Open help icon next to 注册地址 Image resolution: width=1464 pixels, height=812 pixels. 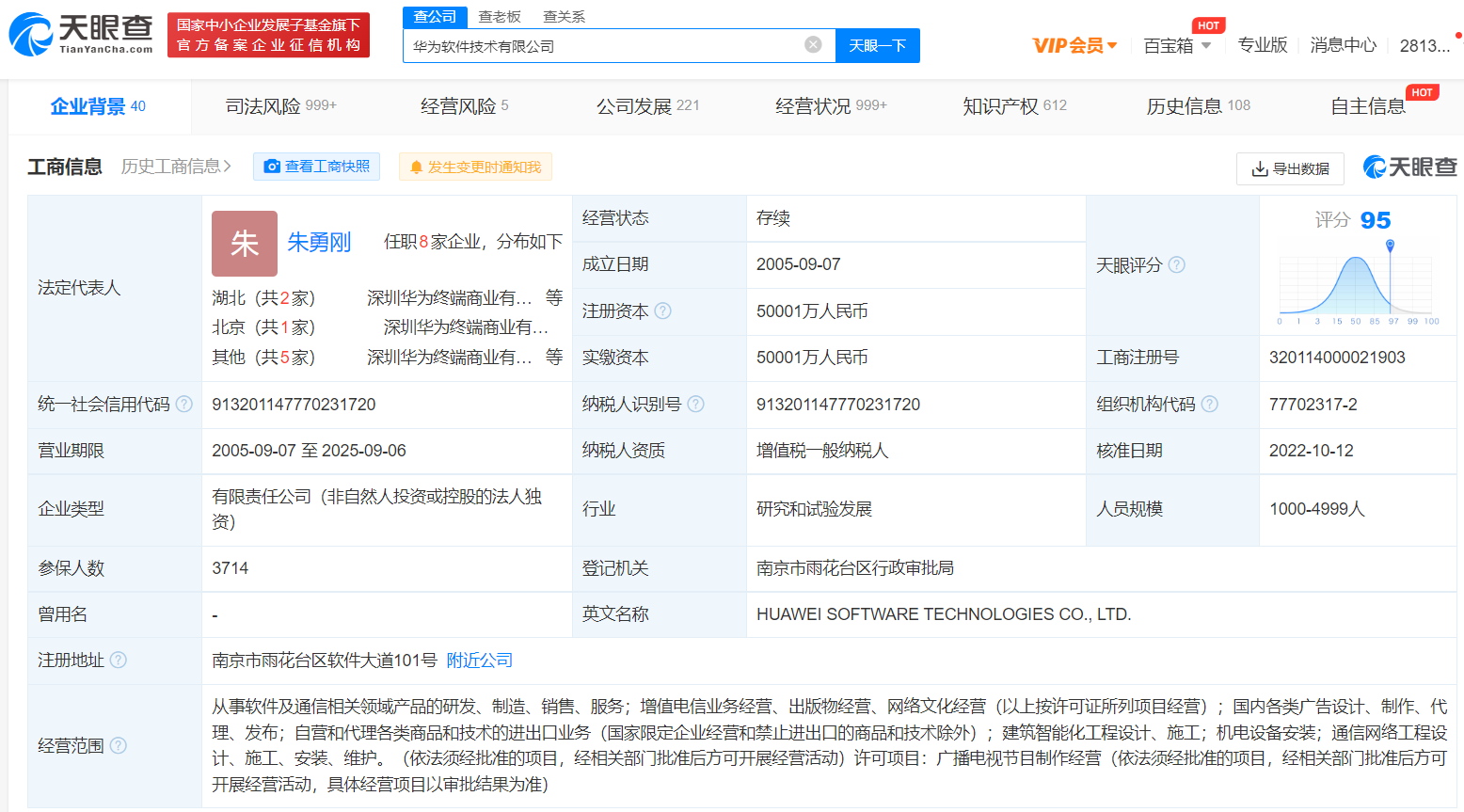[x=119, y=660]
